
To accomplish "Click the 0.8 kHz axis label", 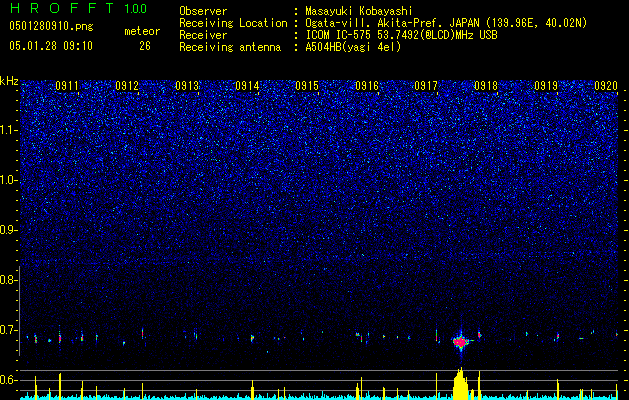I will 9,280.
